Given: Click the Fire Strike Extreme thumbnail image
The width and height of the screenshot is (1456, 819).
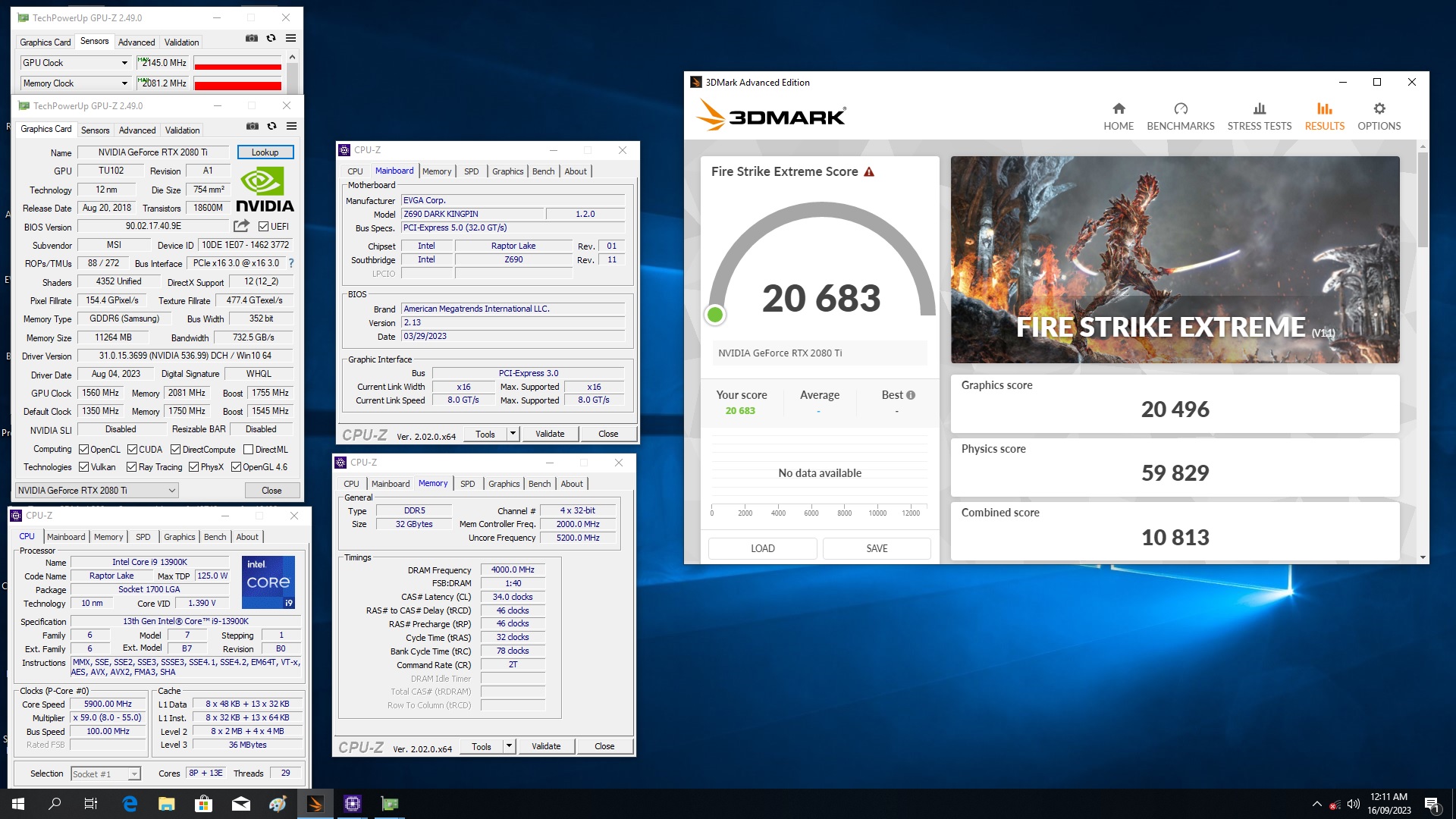Looking at the screenshot, I should 1175,259.
